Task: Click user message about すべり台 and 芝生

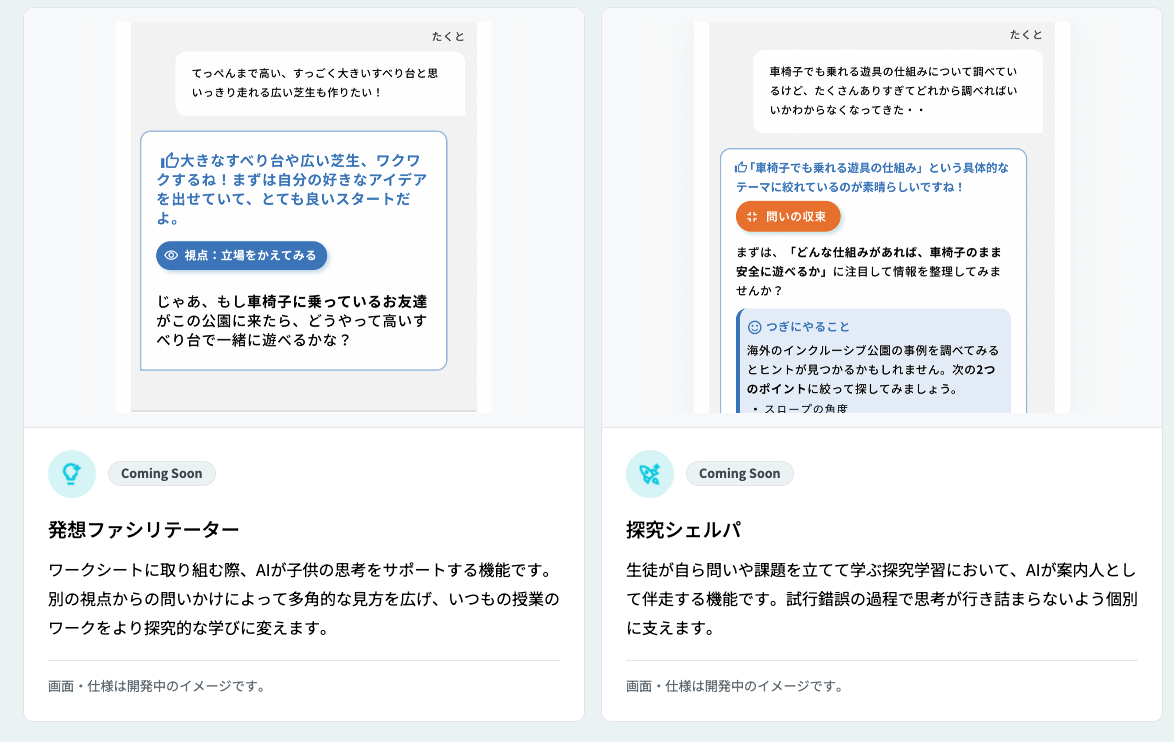Action: 320,83
